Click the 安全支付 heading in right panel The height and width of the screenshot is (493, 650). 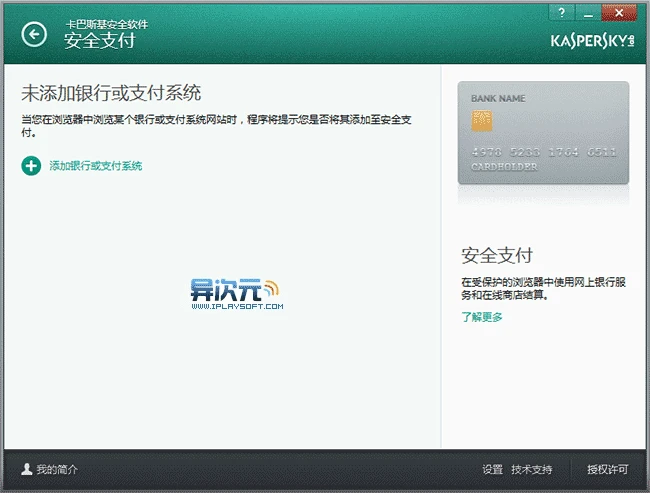tap(497, 255)
